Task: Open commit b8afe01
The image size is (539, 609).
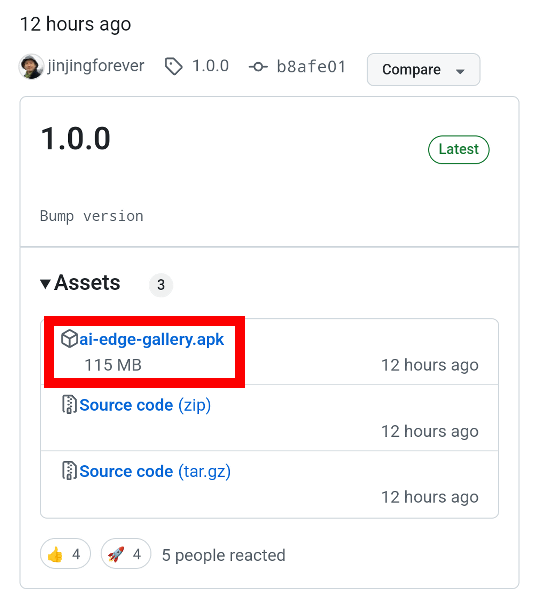Action: coord(311,67)
